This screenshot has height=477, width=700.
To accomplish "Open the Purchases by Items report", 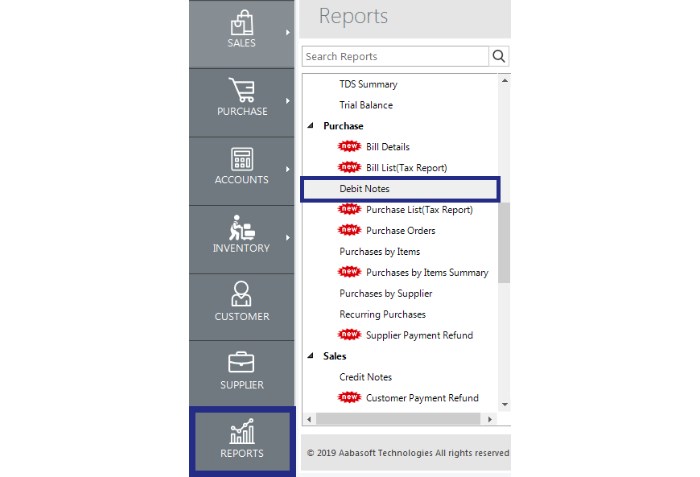I will (379, 251).
